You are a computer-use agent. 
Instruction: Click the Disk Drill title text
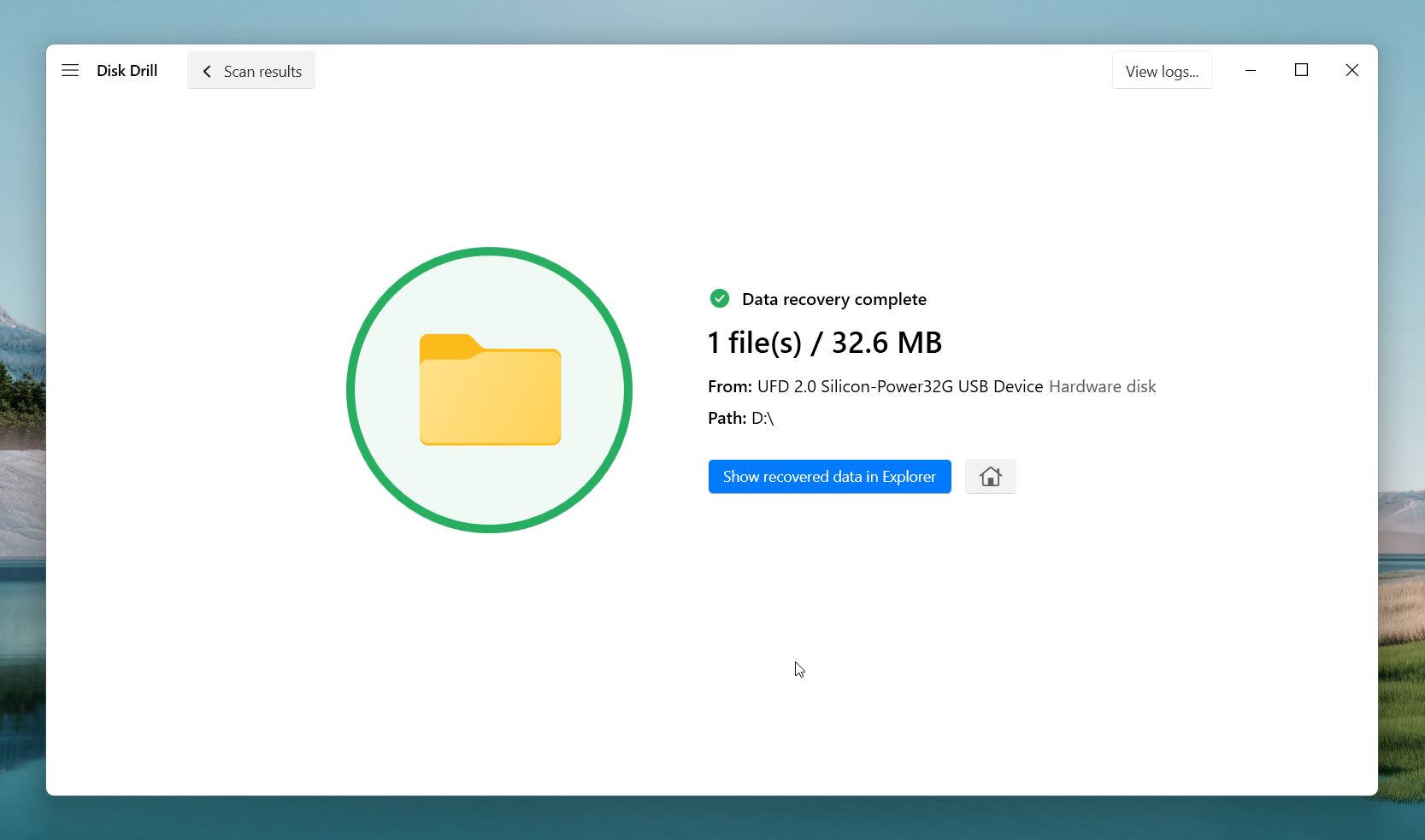point(127,71)
